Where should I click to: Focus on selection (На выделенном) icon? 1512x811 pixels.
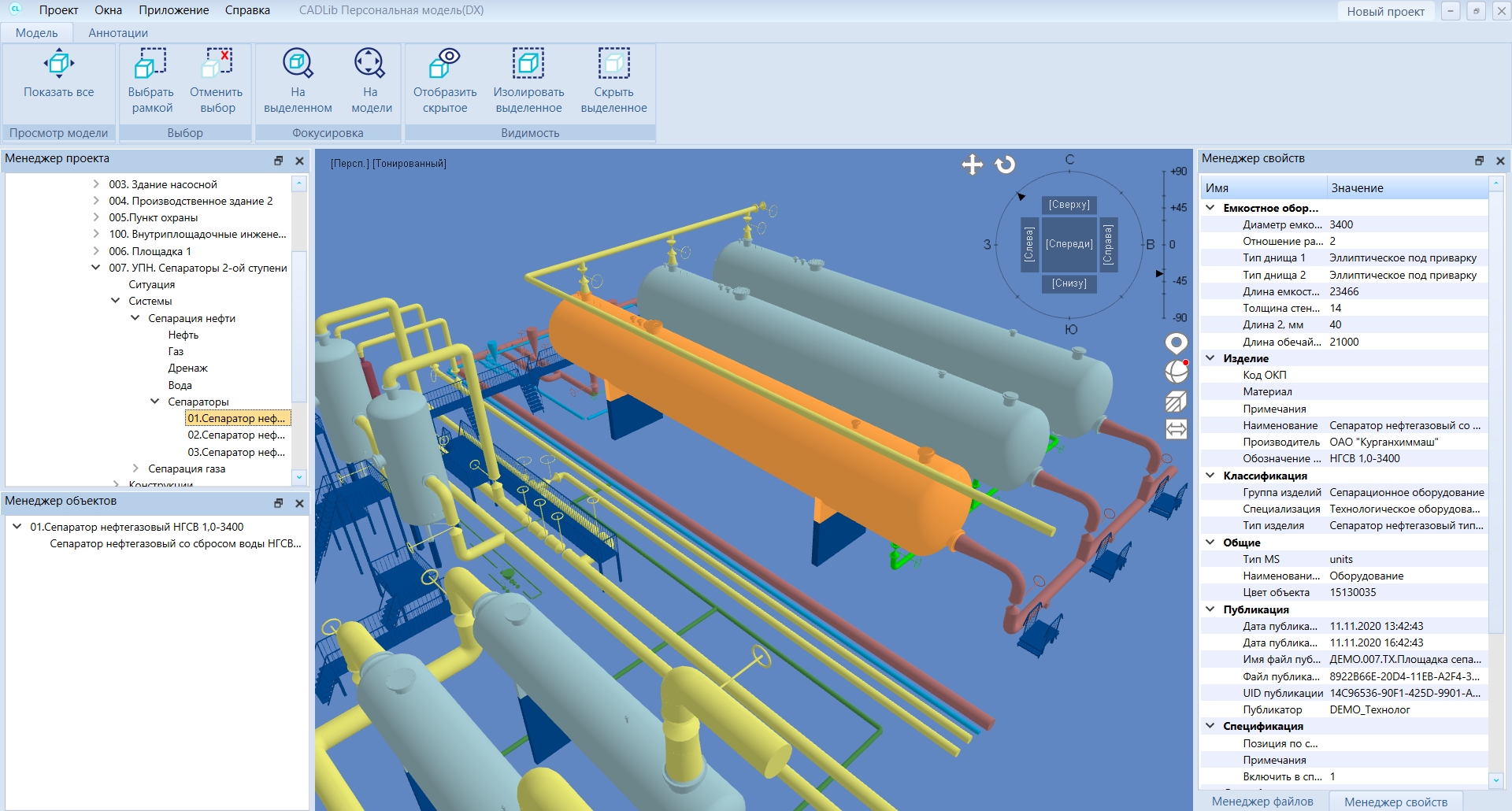pos(298,65)
